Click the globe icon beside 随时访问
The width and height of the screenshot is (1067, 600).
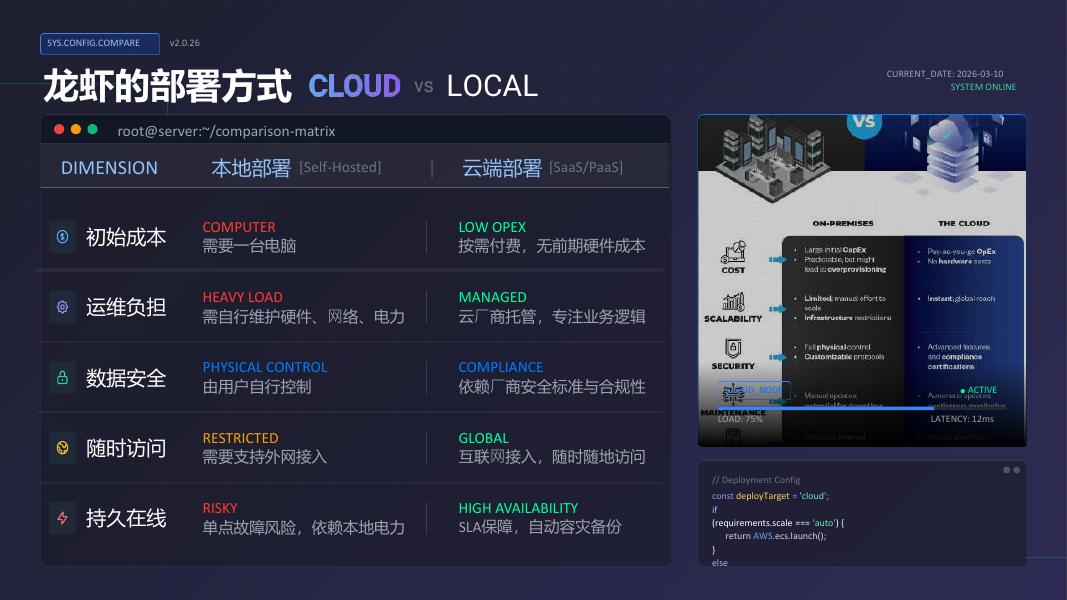63,448
